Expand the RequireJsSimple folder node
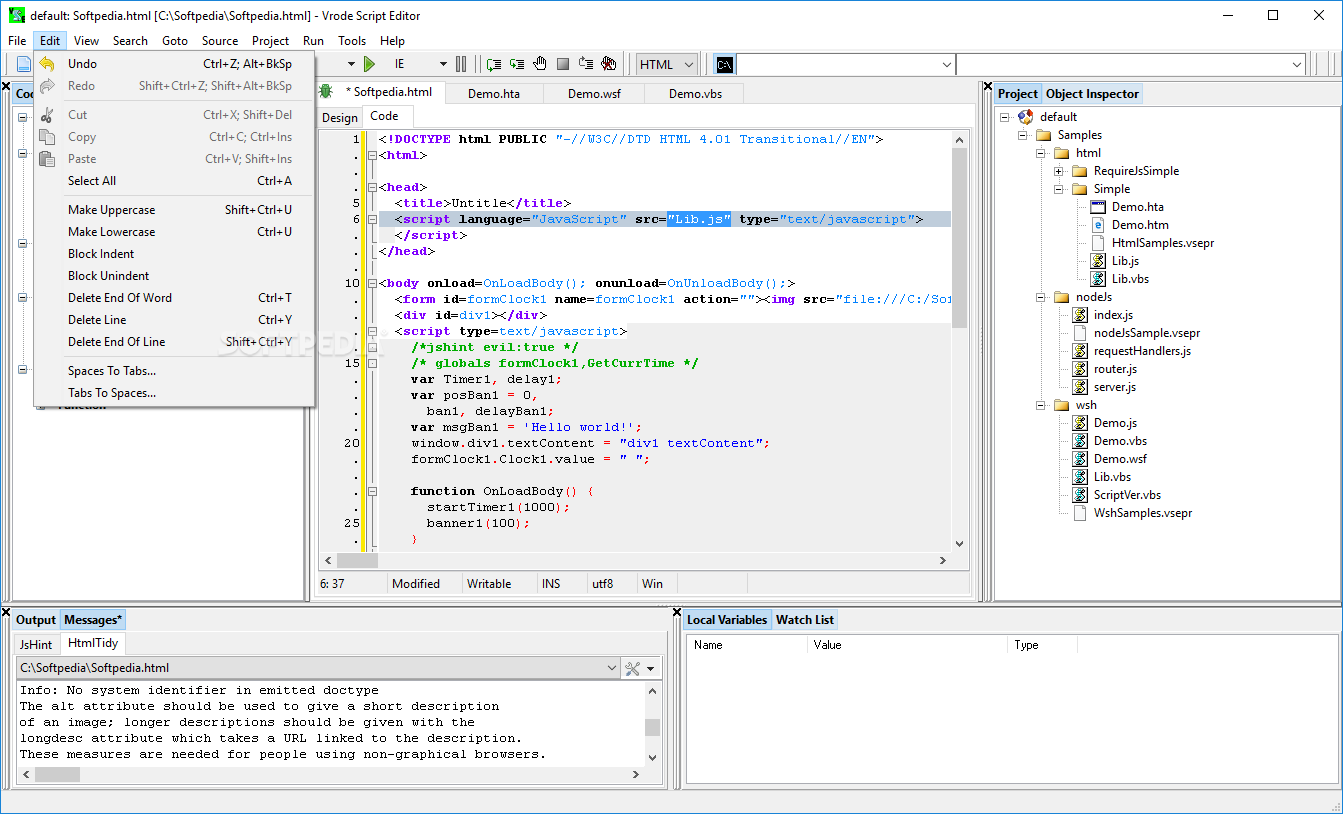The height and width of the screenshot is (814, 1343). click(x=1058, y=171)
